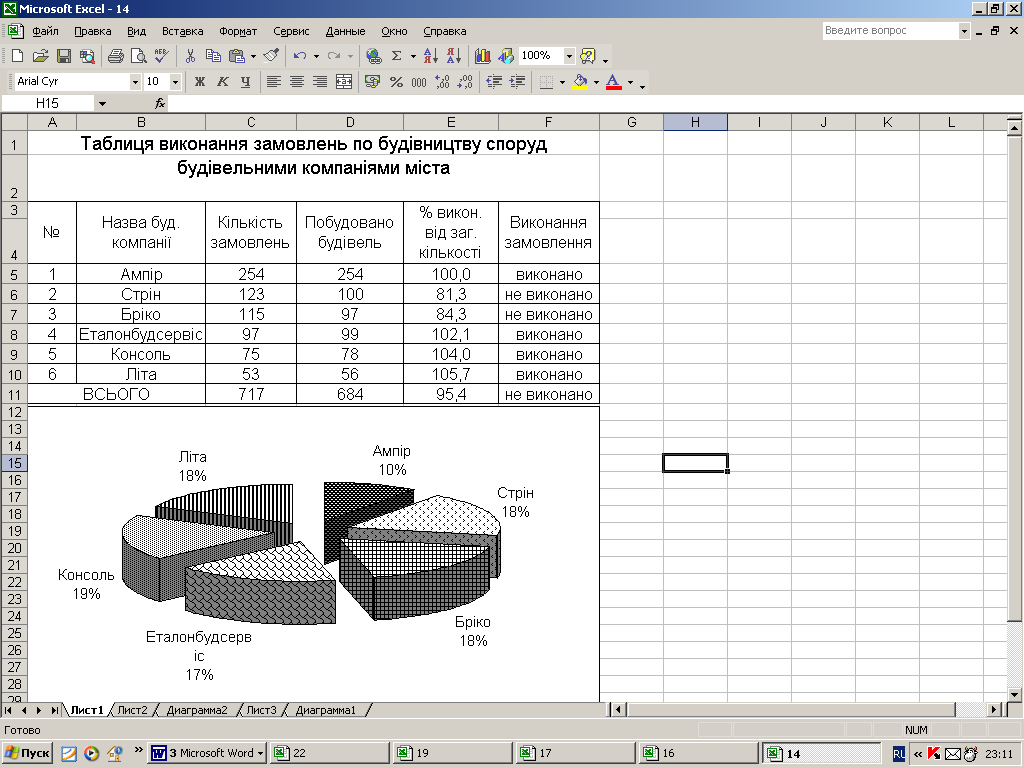Switch to the Диаграмма2 sheet tab
This screenshot has width=1024, height=768.
[197, 710]
